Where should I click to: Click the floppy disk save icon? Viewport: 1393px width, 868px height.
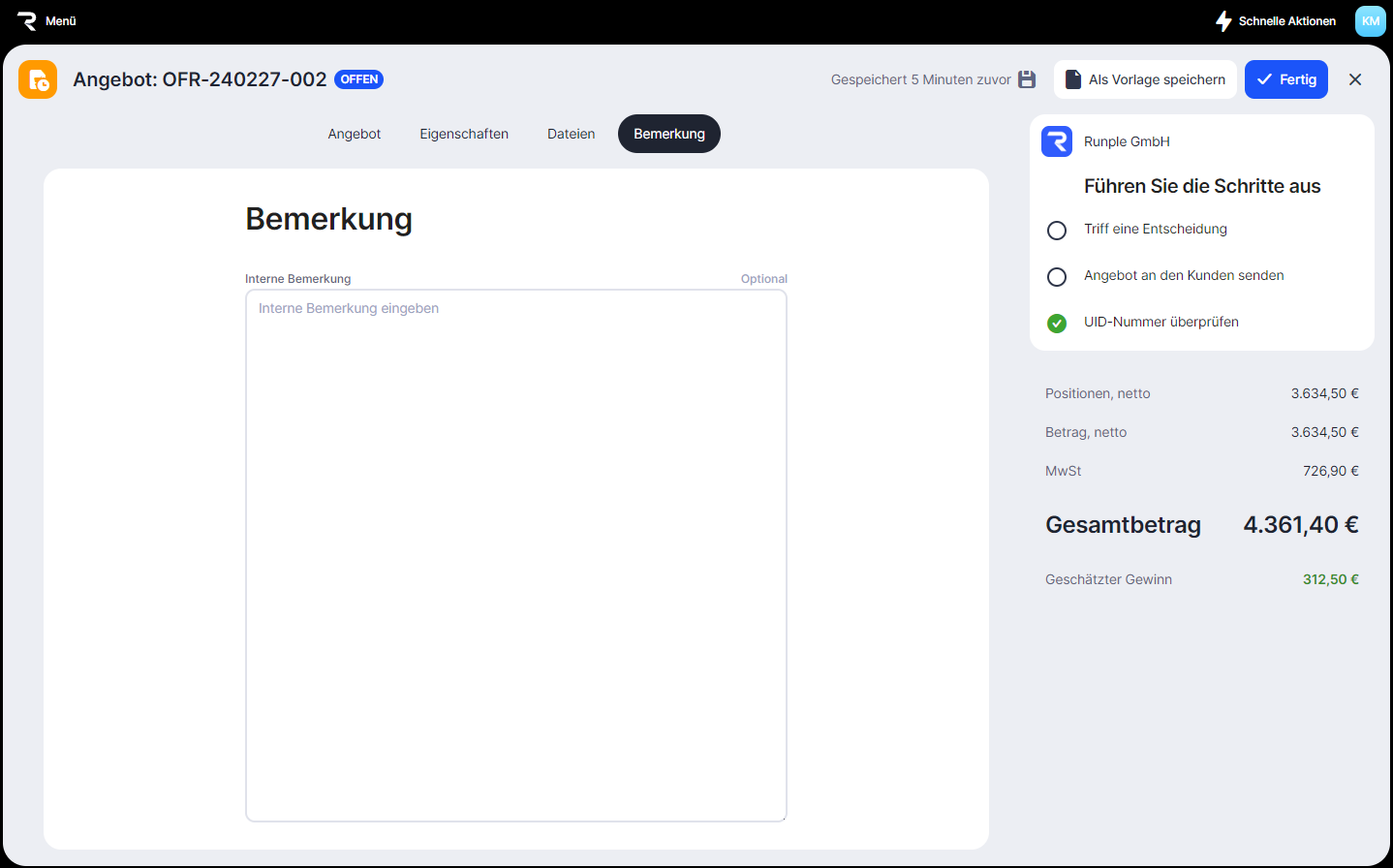click(x=1027, y=79)
